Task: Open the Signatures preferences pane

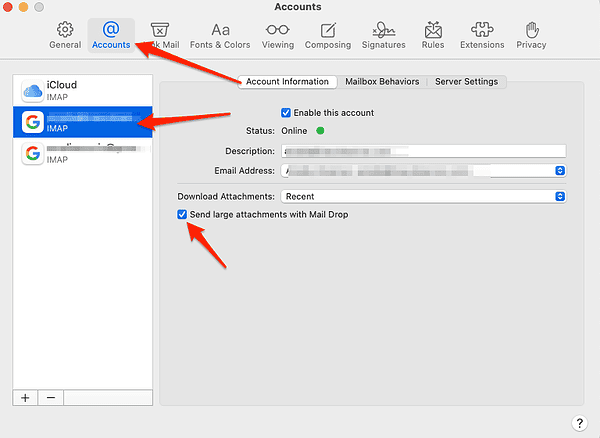Action: pos(383,34)
